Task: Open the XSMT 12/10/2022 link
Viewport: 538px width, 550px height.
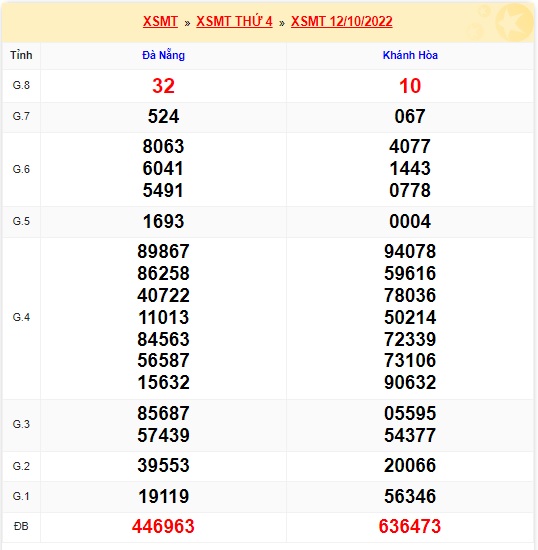Action: click(342, 21)
